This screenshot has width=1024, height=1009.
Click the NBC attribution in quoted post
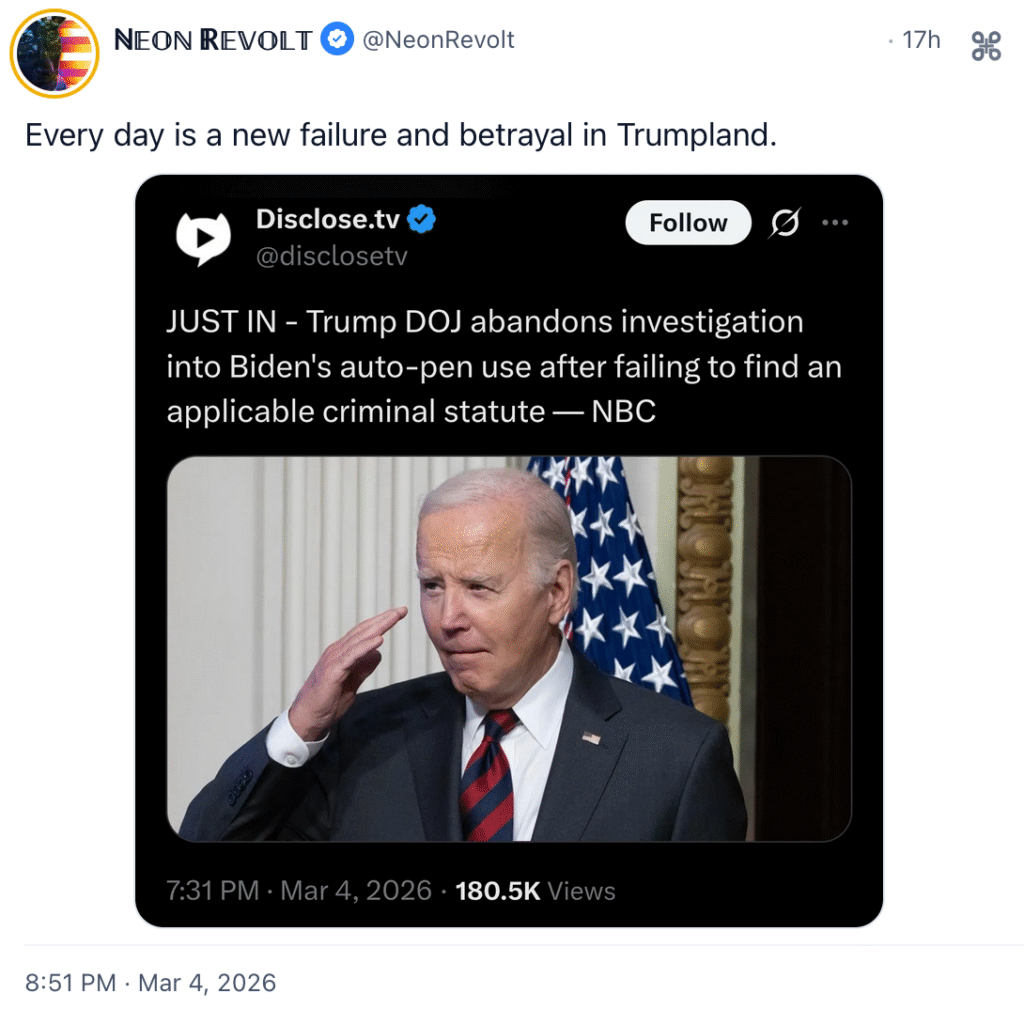[x=624, y=411]
